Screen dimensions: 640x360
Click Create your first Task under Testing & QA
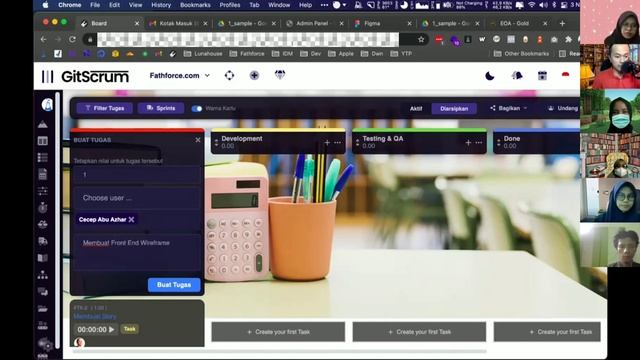[x=419, y=332]
